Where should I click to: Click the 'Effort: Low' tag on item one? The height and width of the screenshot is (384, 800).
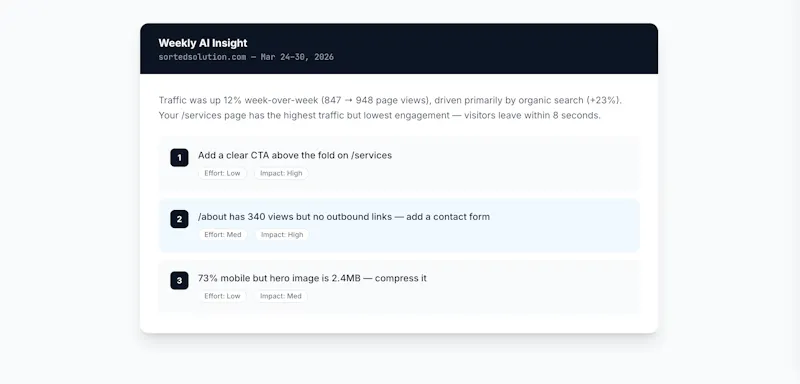(222, 173)
